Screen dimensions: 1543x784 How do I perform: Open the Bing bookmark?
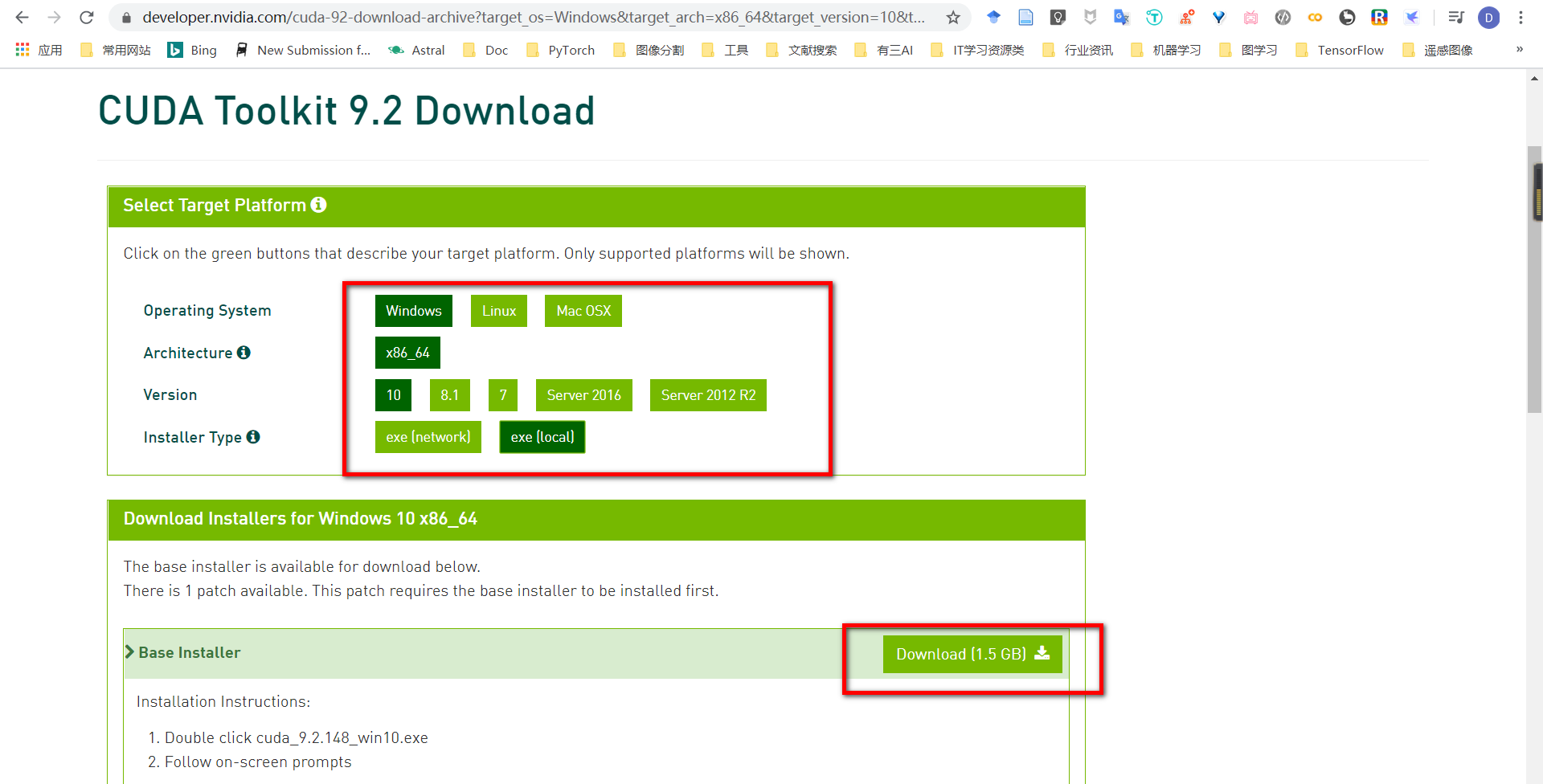(x=192, y=50)
